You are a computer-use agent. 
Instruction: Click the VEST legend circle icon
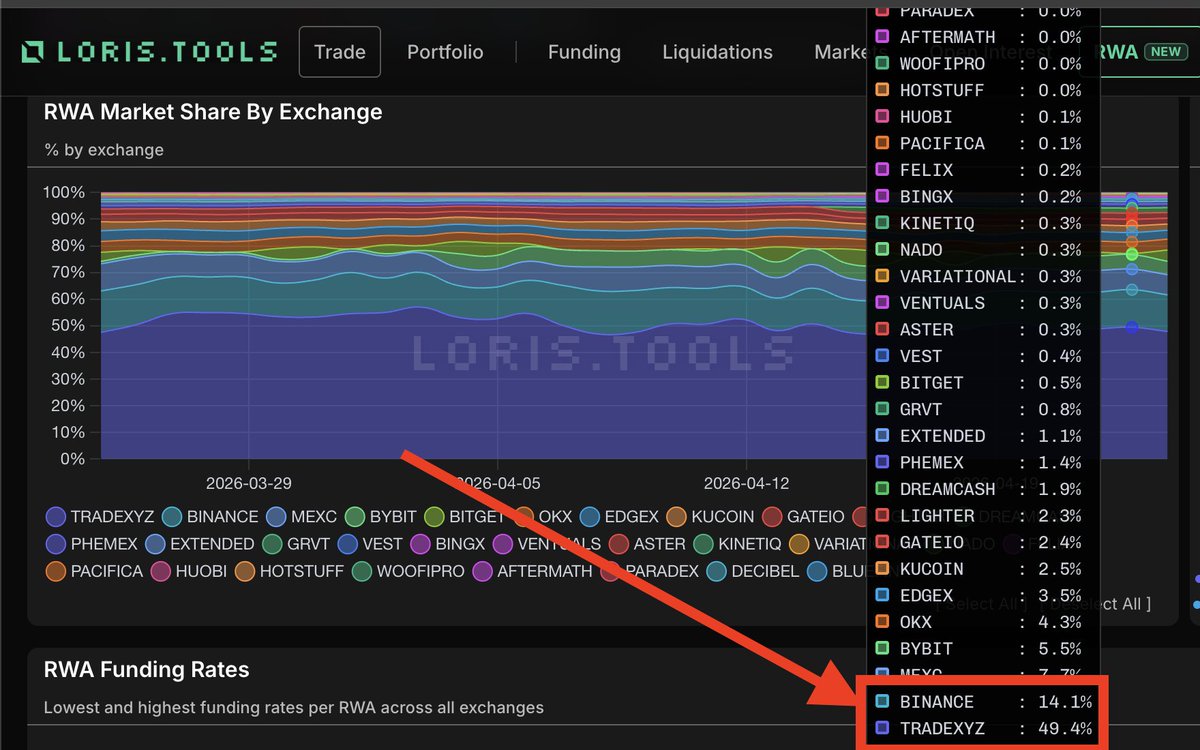tap(347, 544)
